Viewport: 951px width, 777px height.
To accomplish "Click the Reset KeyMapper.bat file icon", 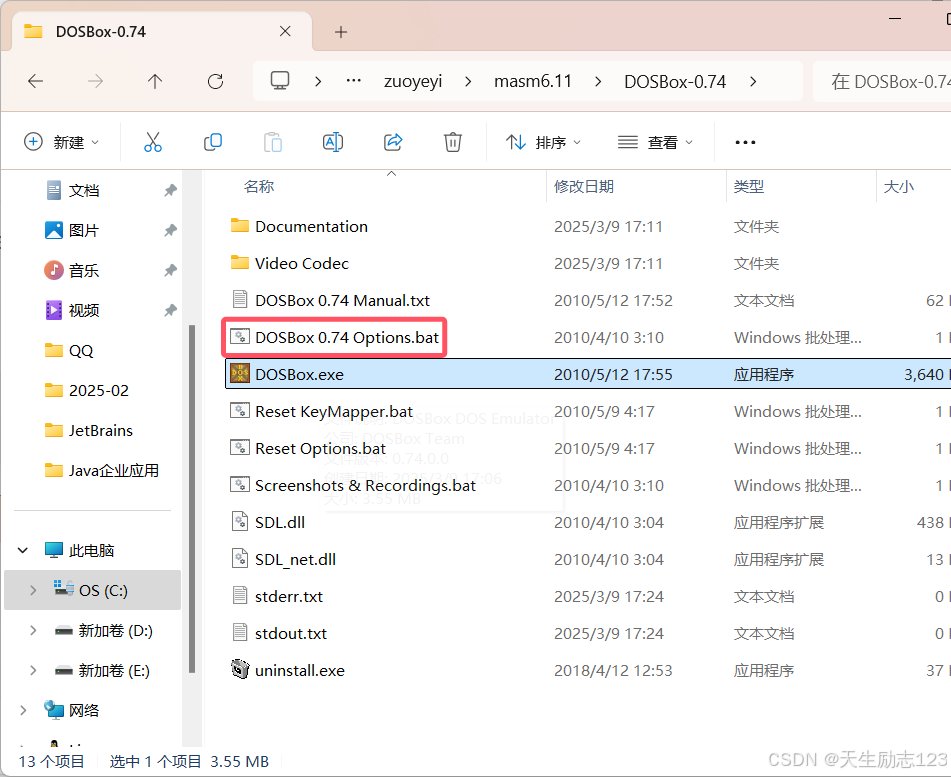I will (x=240, y=411).
